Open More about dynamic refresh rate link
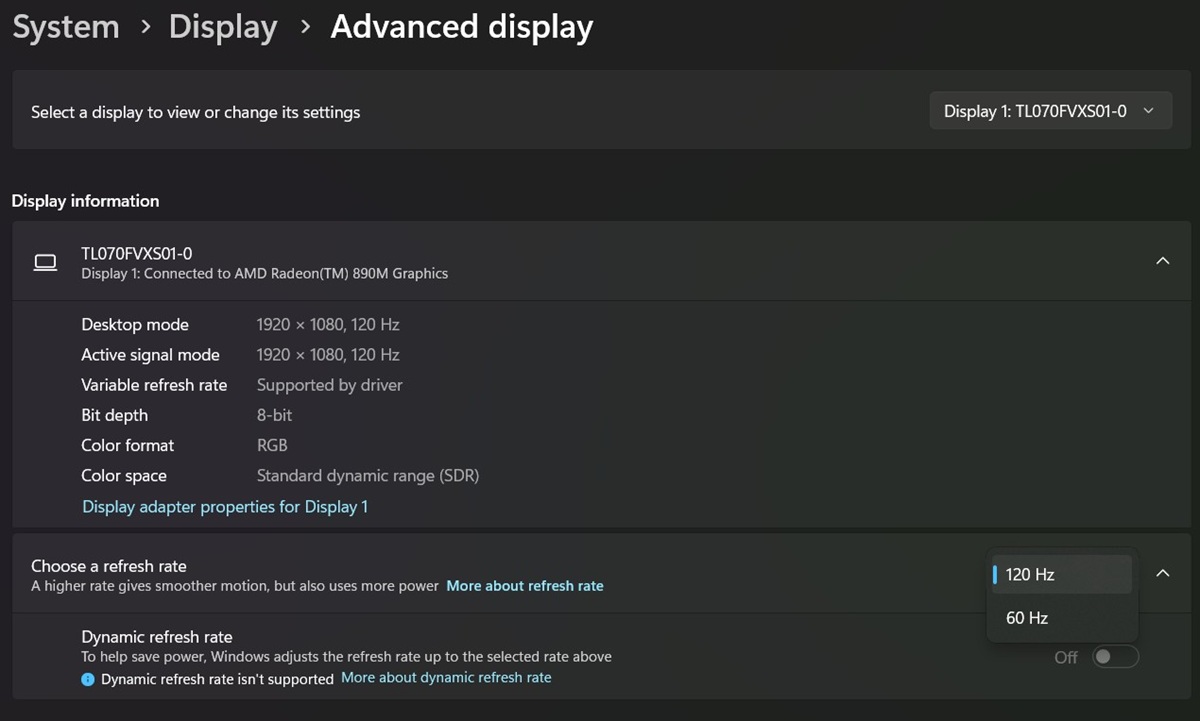 pyautogui.click(x=446, y=678)
